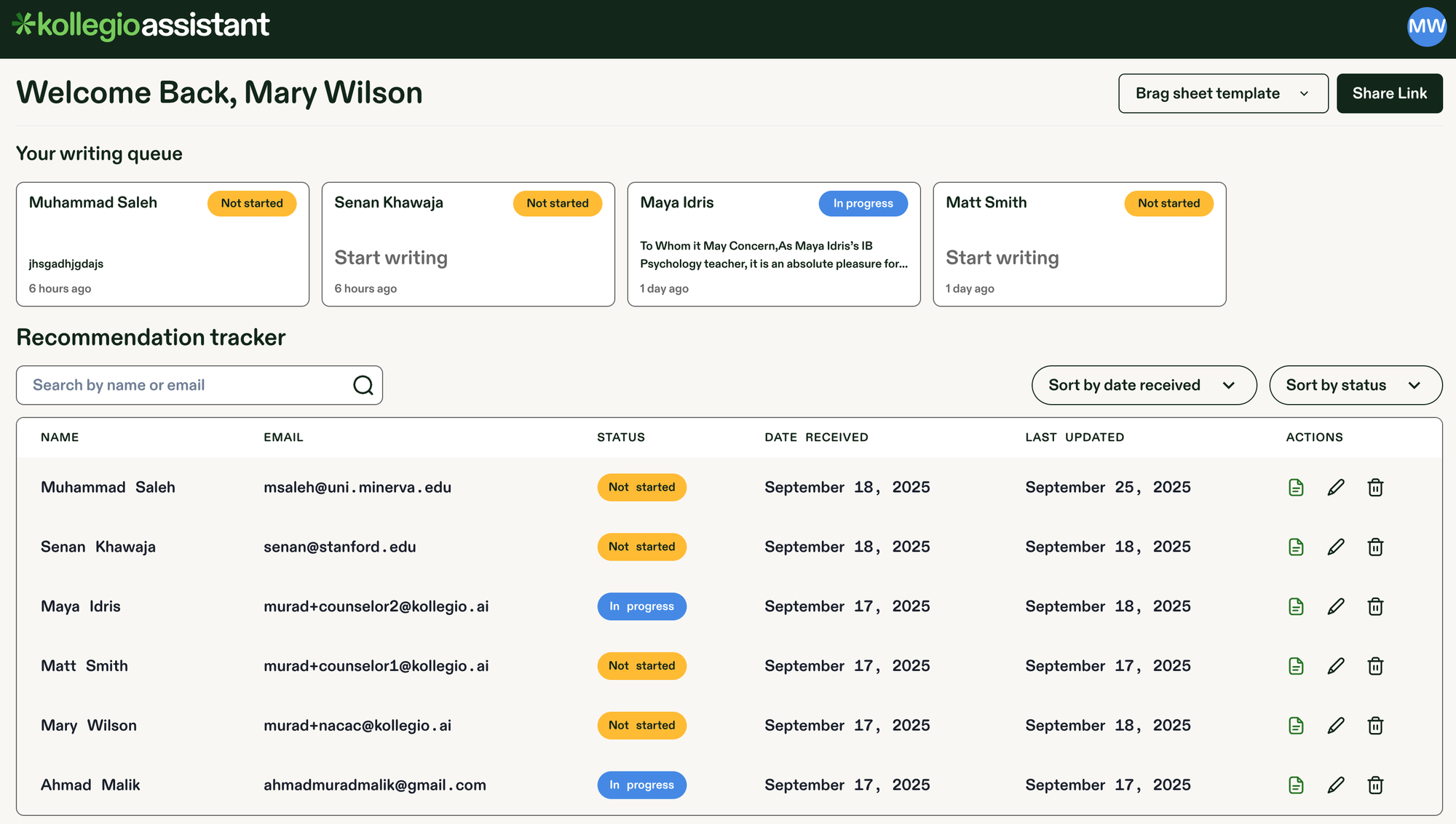Delete Maya Idris's entry using trash icon
The height and width of the screenshot is (824, 1456).
coord(1375,606)
